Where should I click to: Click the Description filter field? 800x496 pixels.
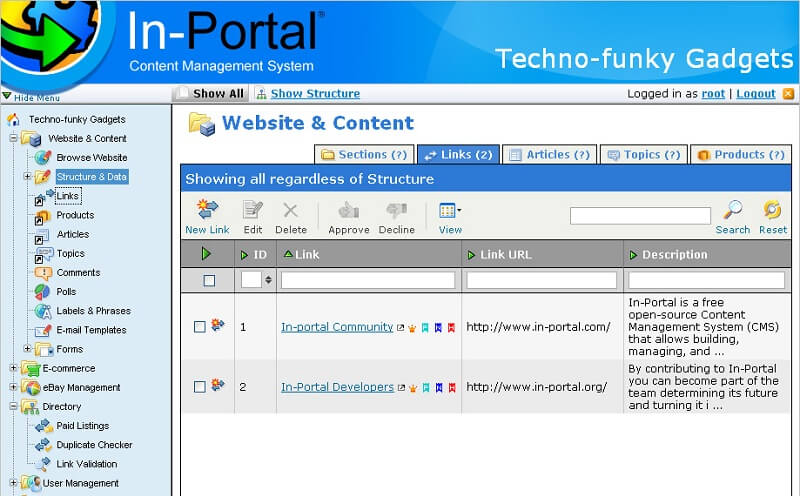(x=706, y=280)
